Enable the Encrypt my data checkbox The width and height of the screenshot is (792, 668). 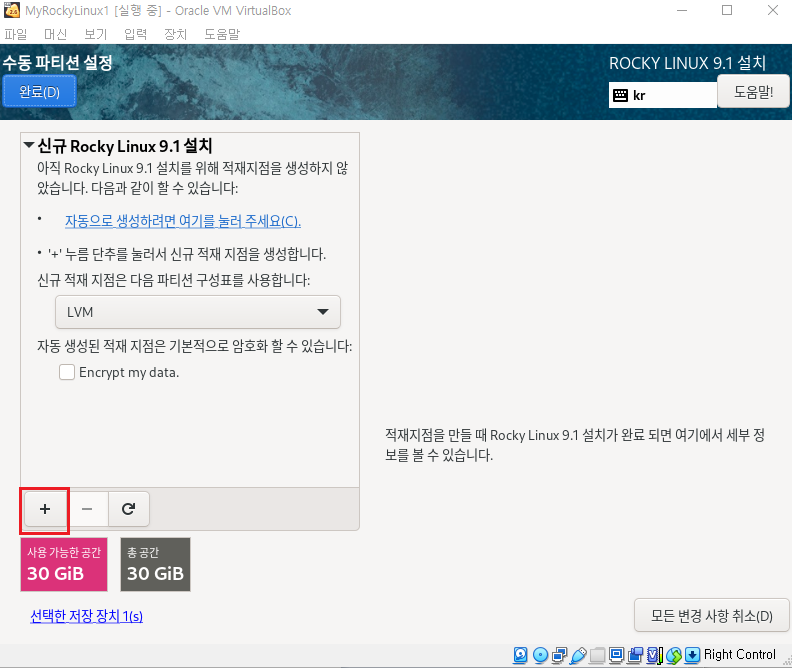(67, 372)
